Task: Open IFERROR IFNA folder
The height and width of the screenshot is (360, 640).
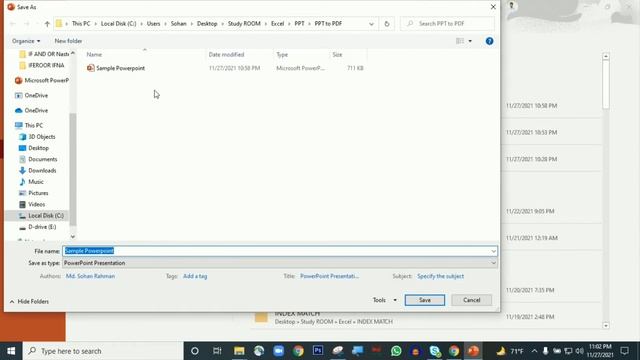Action: (x=42, y=65)
